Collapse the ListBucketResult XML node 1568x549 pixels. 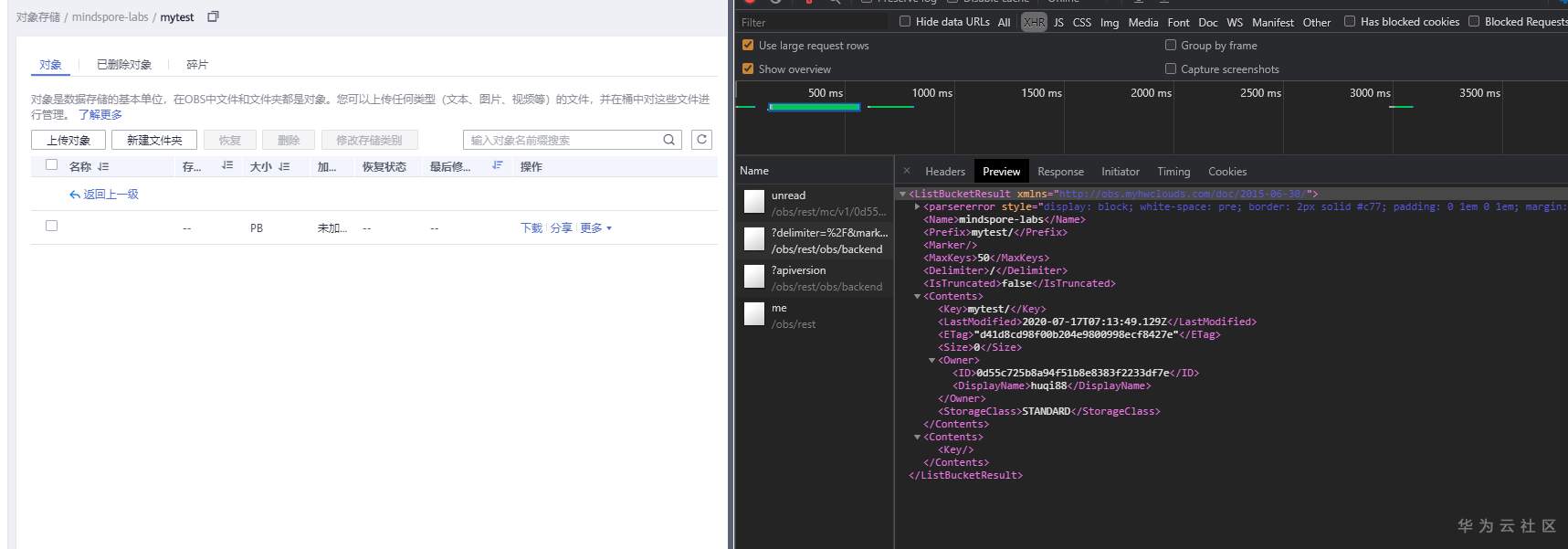[x=902, y=194]
